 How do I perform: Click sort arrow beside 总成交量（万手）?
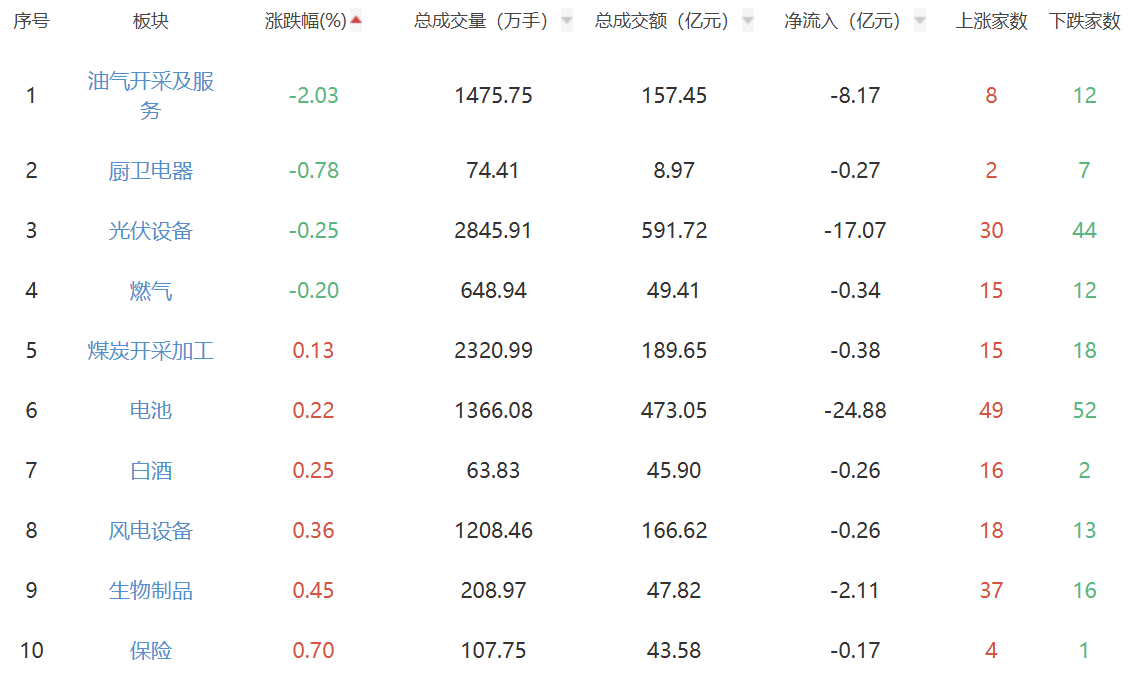pyautogui.click(x=567, y=21)
